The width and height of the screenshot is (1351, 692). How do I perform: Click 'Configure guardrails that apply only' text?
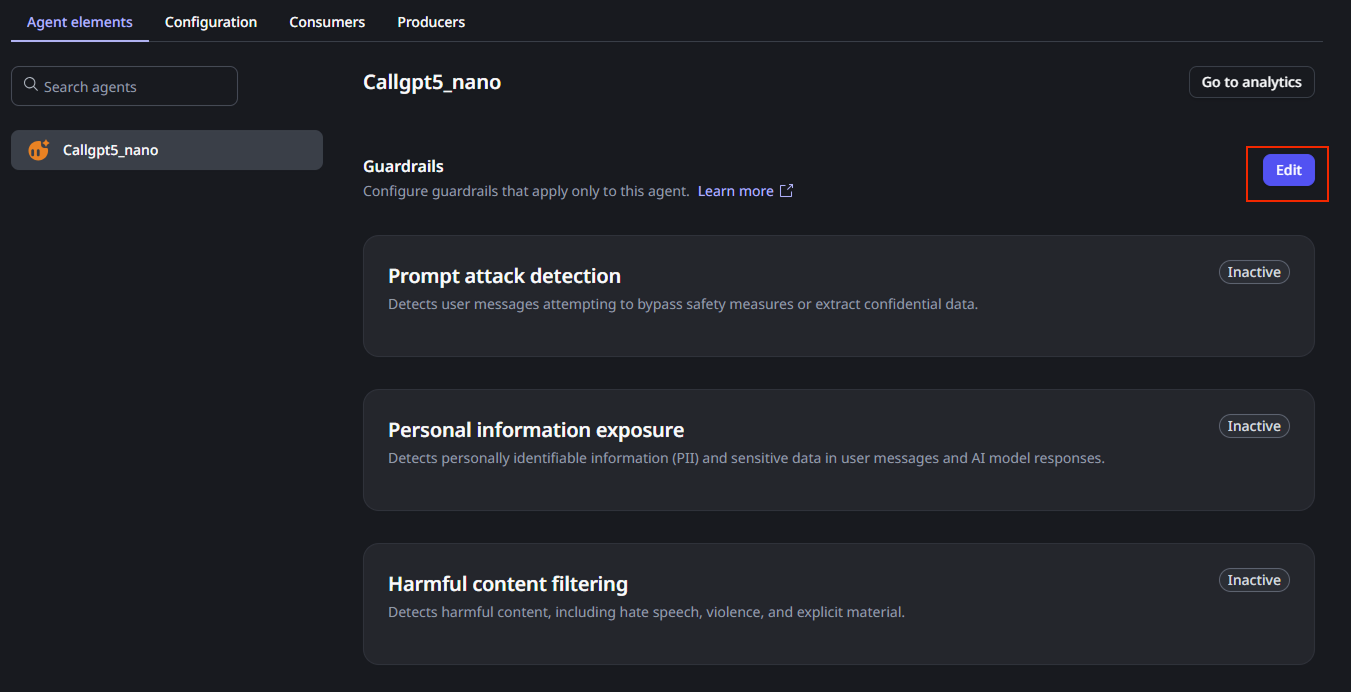pos(526,191)
